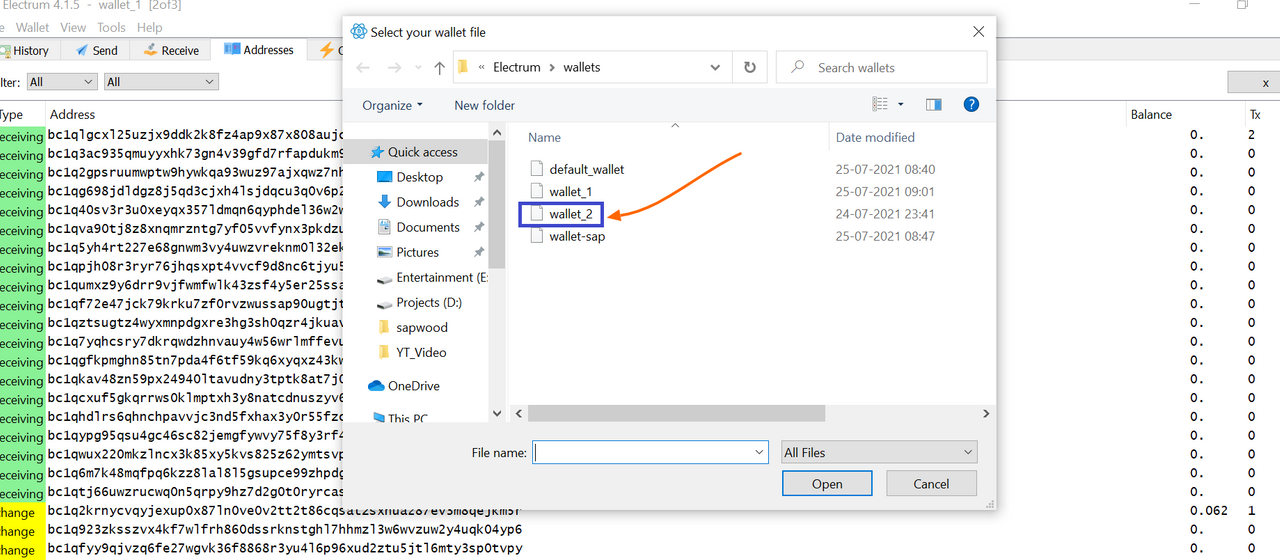
Task: Click the Open button
Action: (827, 484)
